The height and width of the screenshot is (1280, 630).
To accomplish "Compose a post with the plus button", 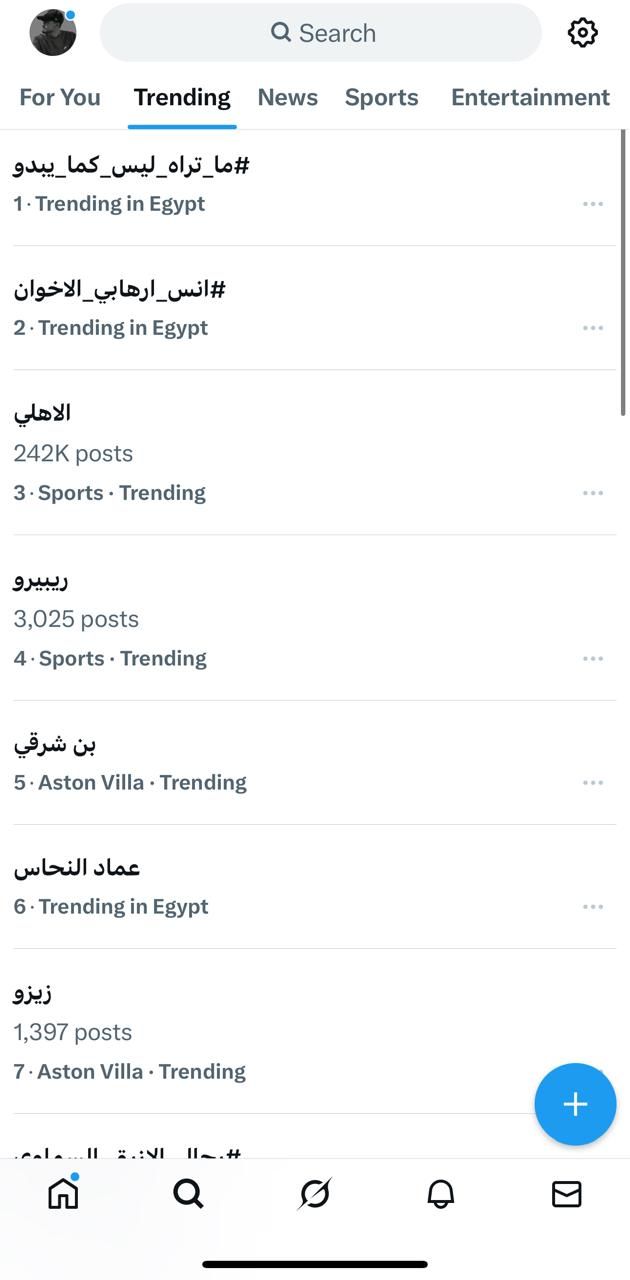I will pos(575,1104).
